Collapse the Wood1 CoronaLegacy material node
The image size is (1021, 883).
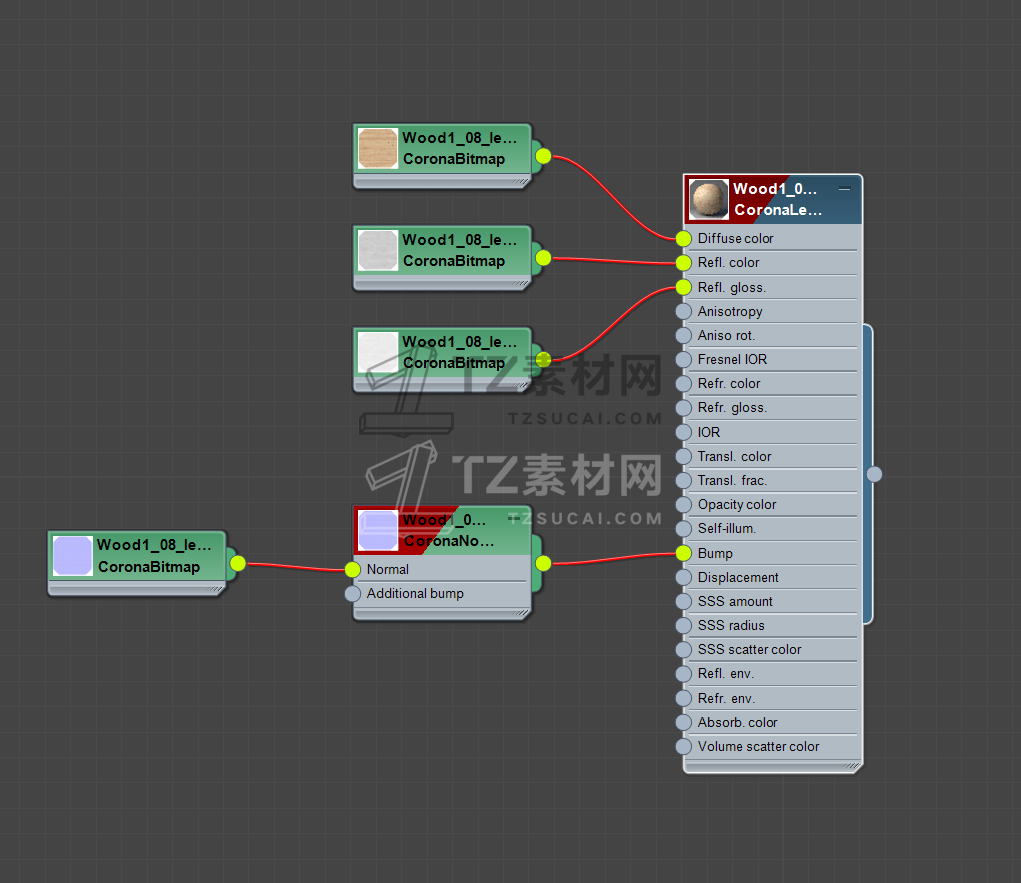pos(845,189)
